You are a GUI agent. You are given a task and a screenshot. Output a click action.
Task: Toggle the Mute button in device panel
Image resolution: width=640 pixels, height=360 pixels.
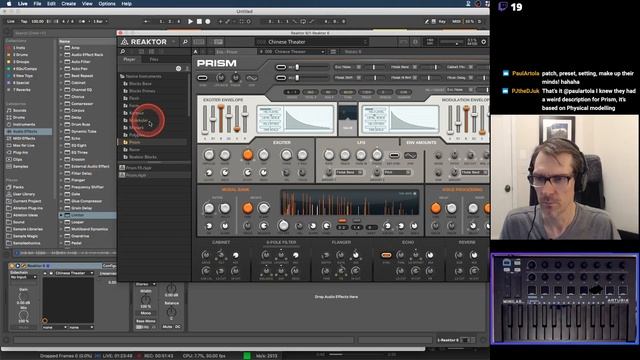click(x=167, y=327)
